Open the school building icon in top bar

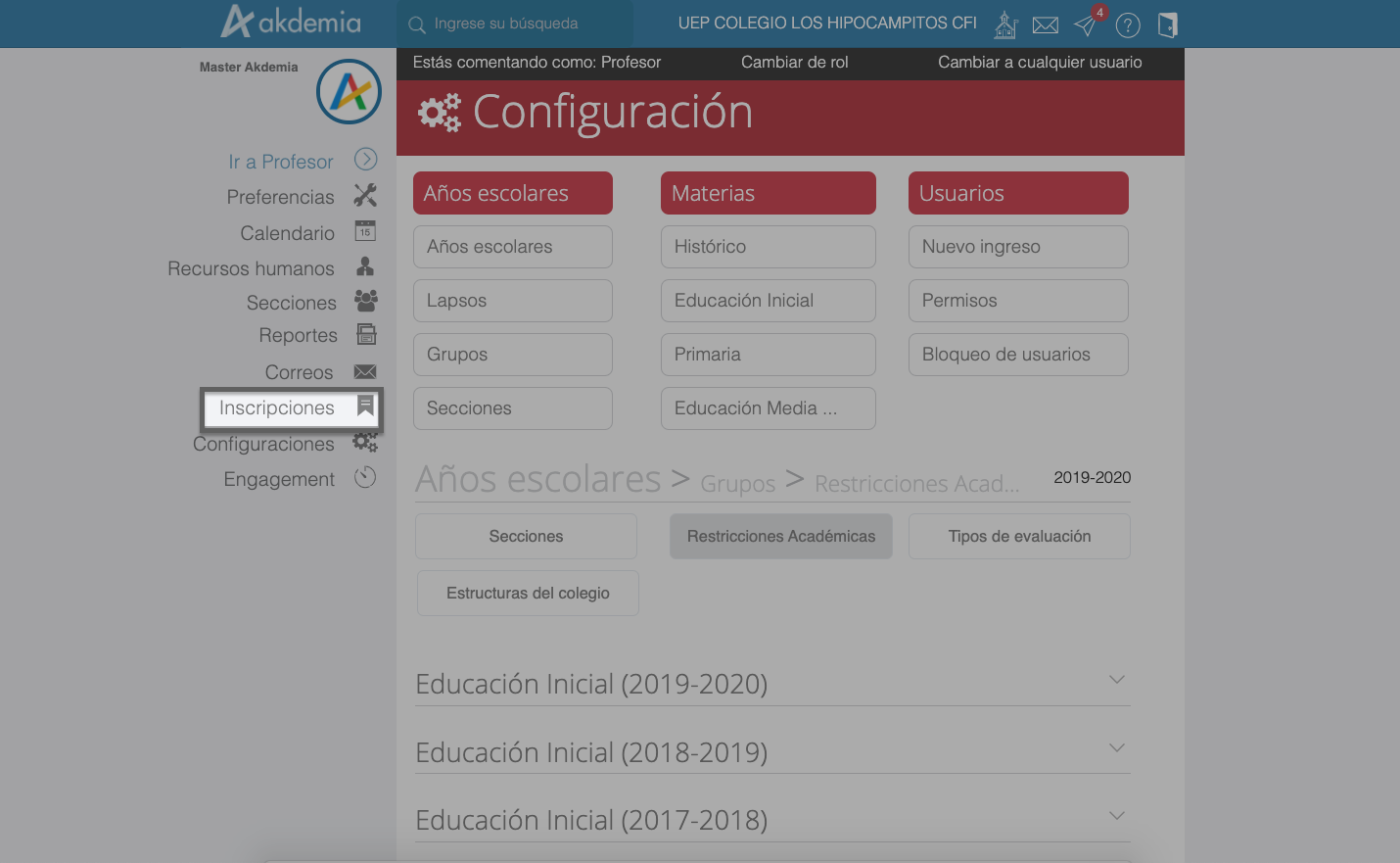click(1005, 24)
